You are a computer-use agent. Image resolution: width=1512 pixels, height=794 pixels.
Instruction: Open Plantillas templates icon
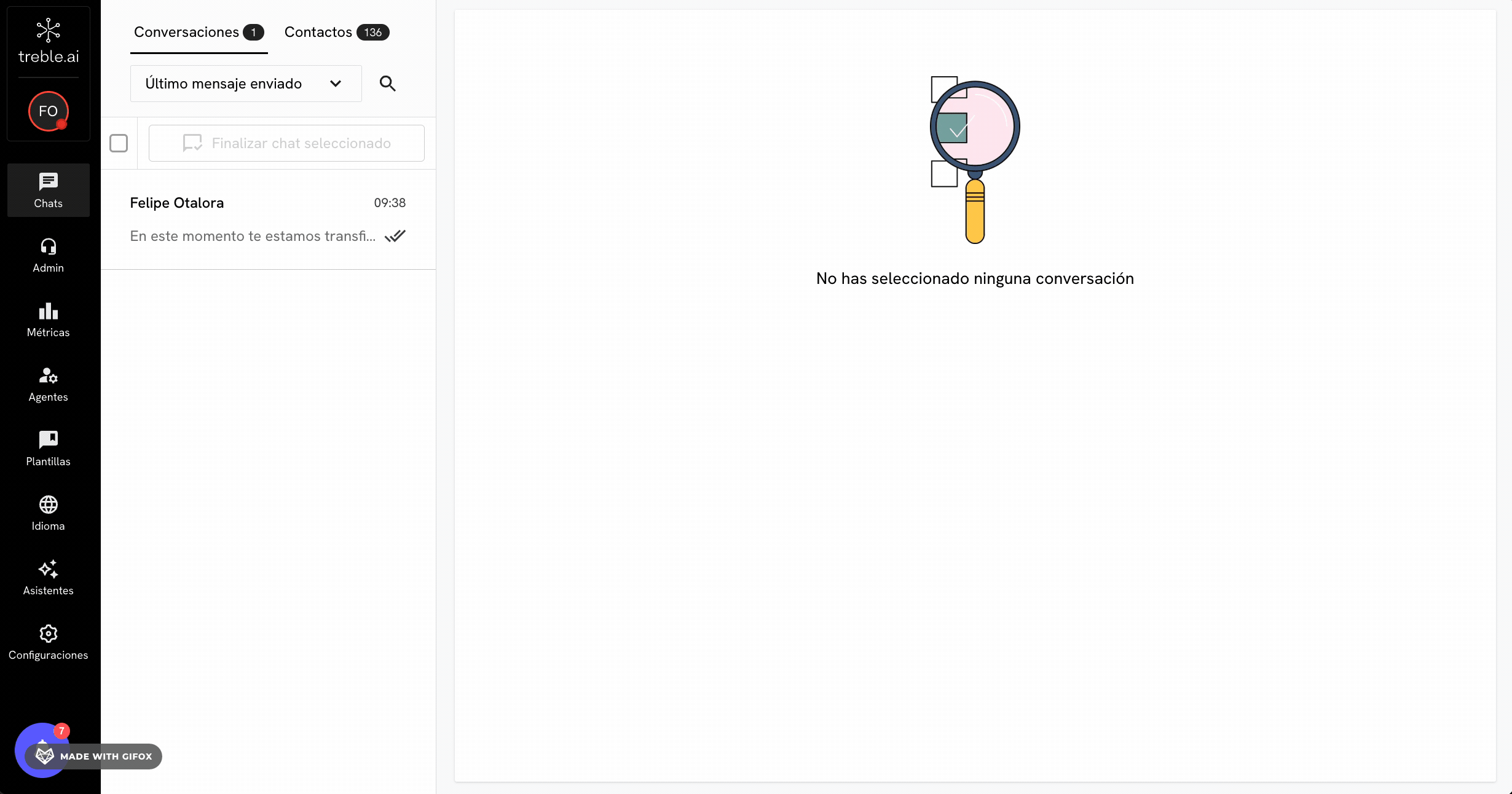[48, 440]
